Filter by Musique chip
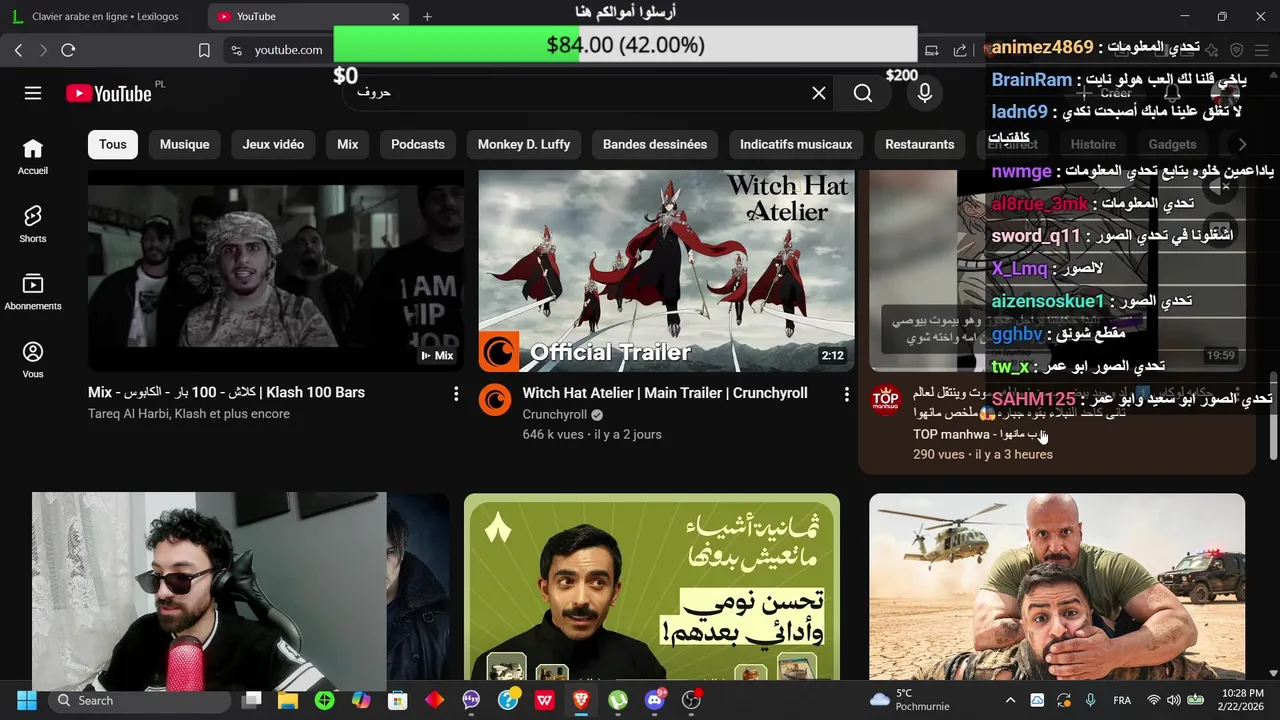Viewport: 1280px width, 720px height. point(185,144)
